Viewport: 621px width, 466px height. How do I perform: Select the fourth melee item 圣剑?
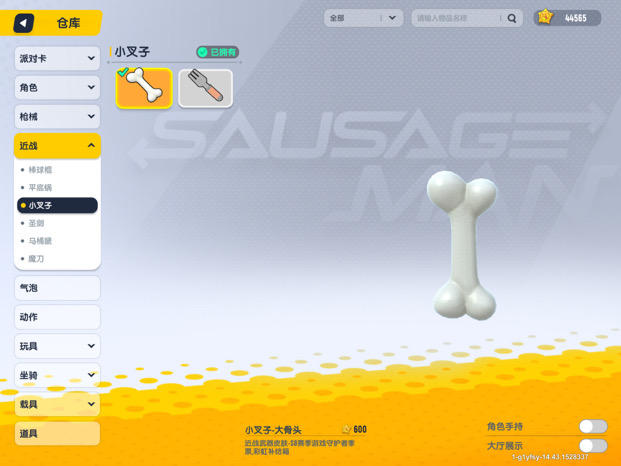point(36,223)
